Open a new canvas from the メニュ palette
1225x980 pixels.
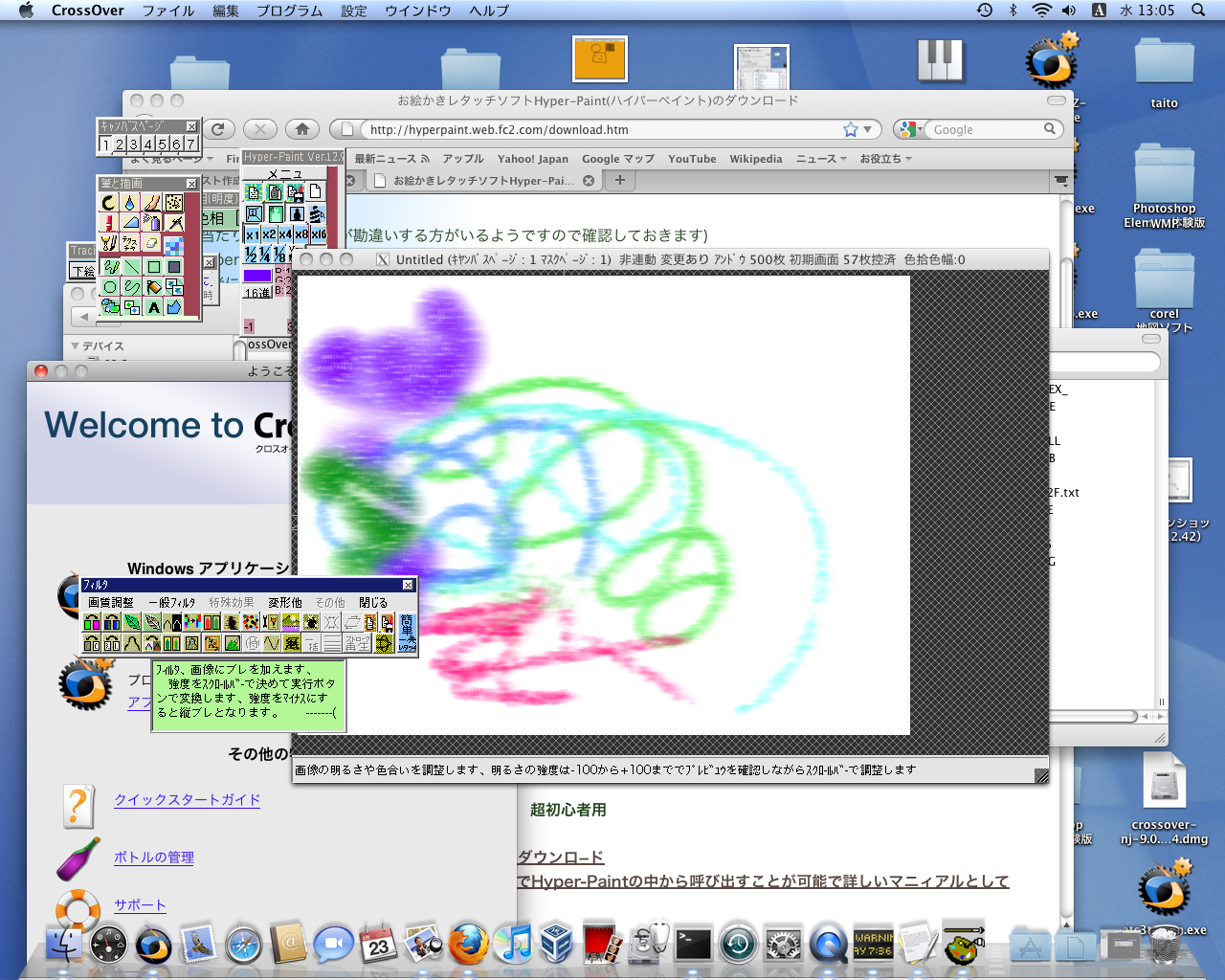pos(315,191)
